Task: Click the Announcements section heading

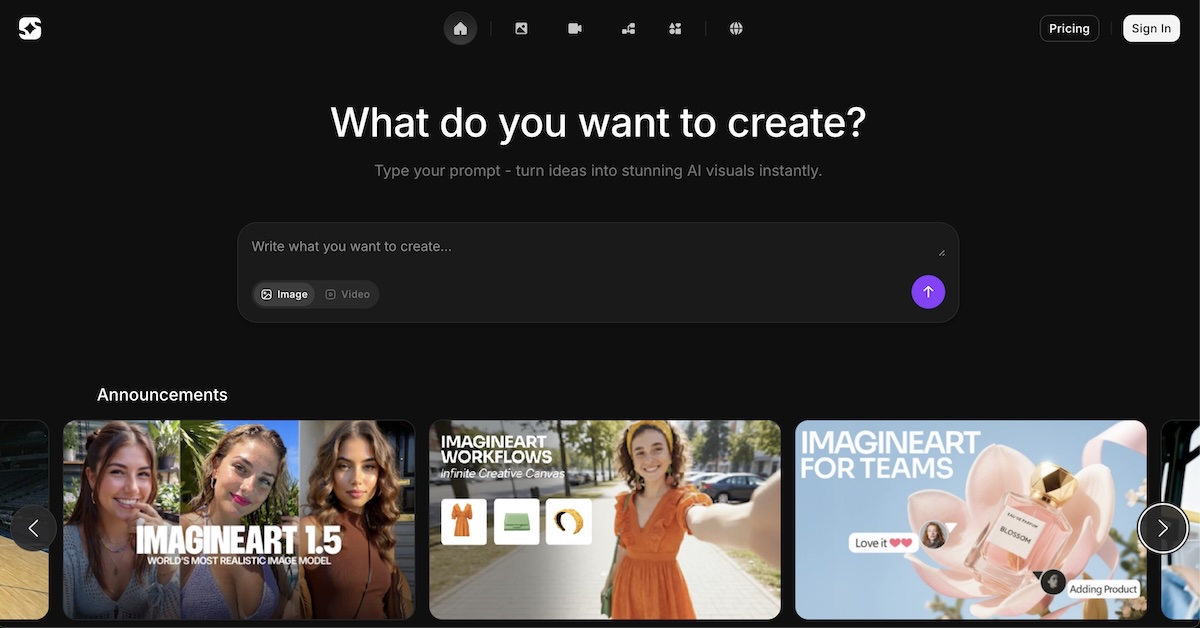Action: click(162, 395)
